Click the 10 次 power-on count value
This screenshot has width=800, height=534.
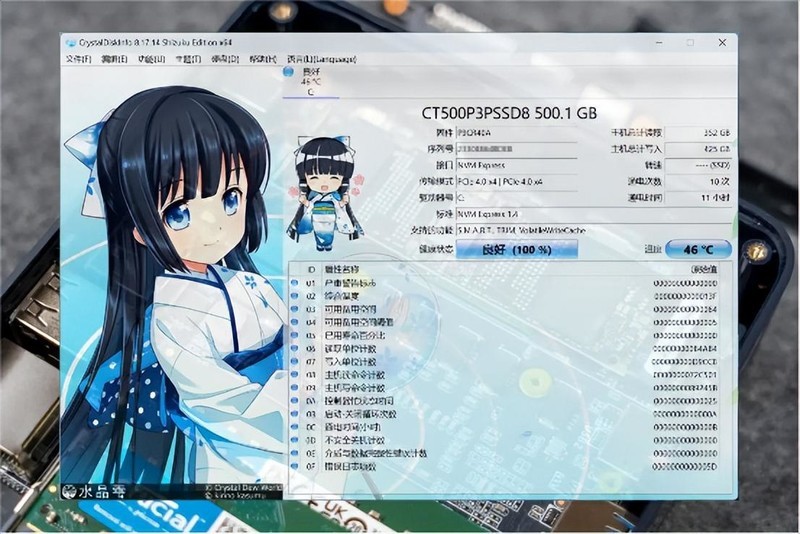coord(698,182)
